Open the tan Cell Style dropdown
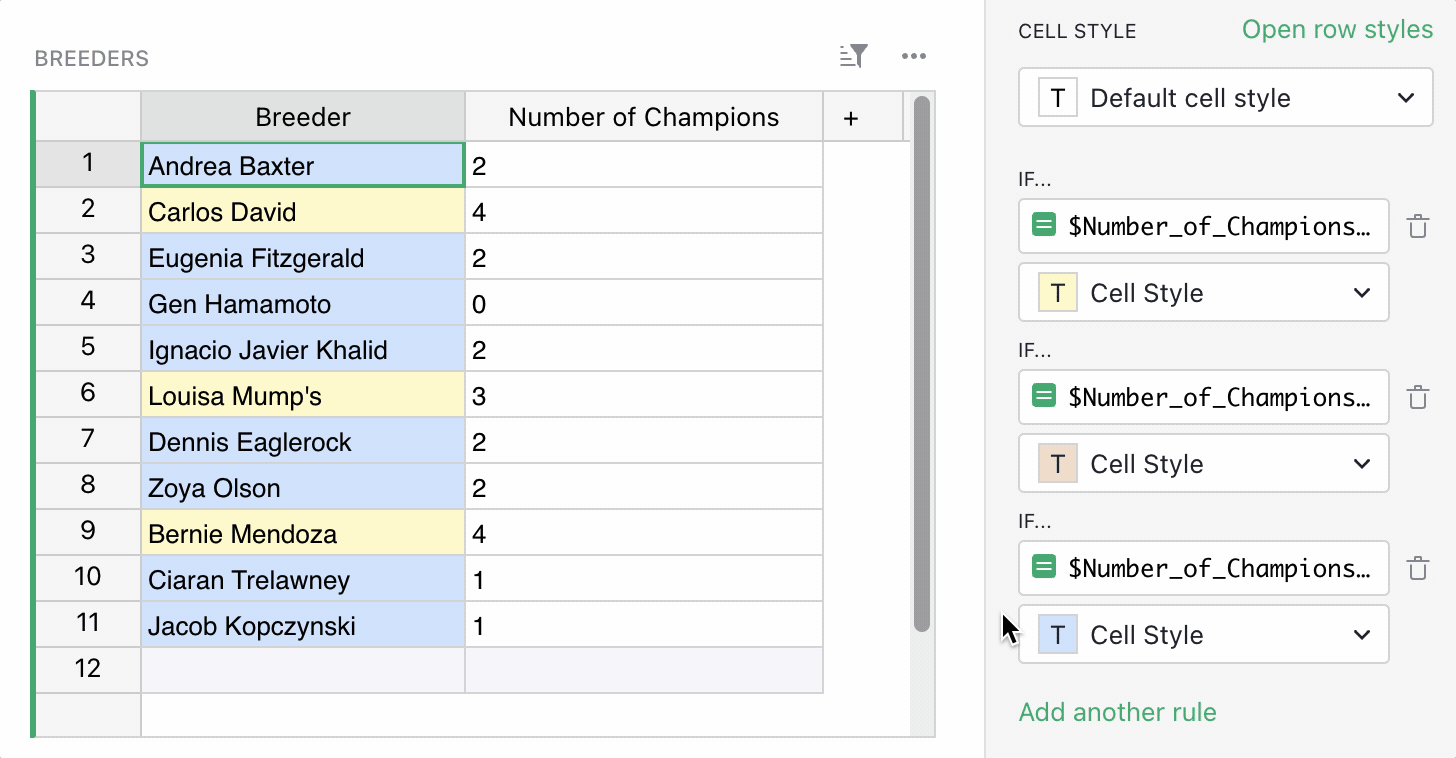The width and height of the screenshot is (1456, 758). coord(1361,463)
